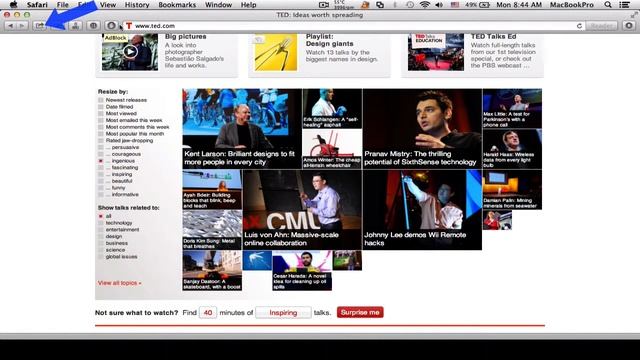Click the red 'Surprise me' button
This screenshot has height=360, width=640.
pyautogui.click(x=360, y=312)
